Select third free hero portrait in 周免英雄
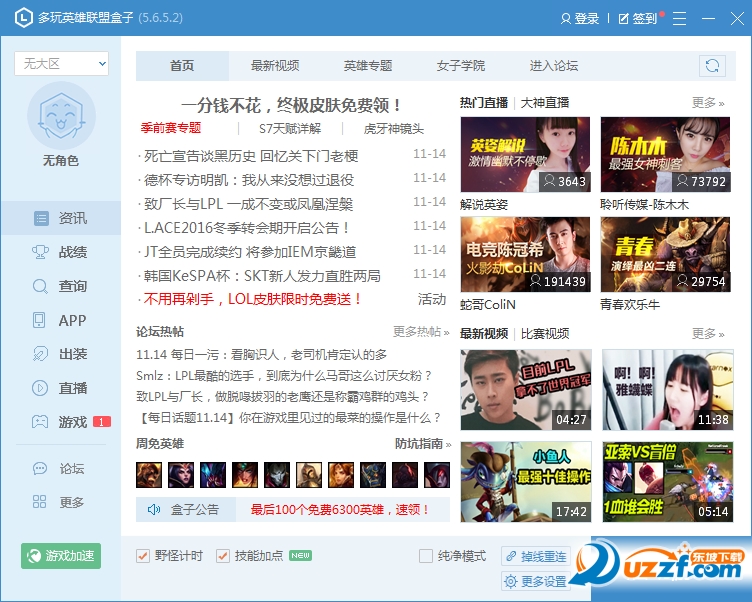Screen dimensions: 752x602 [213, 475]
